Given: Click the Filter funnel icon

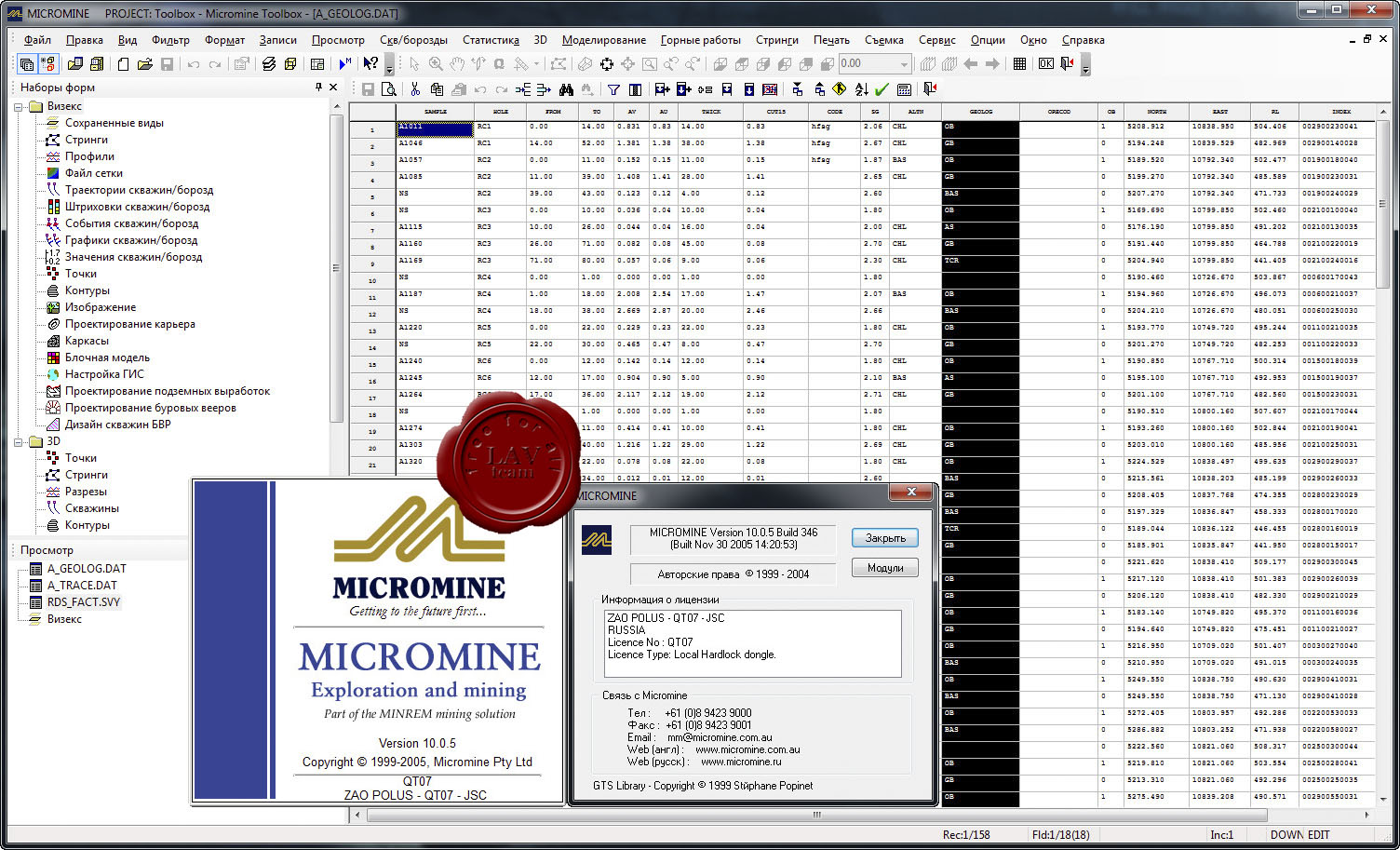Looking at the screenshot, I should [613, 89].
